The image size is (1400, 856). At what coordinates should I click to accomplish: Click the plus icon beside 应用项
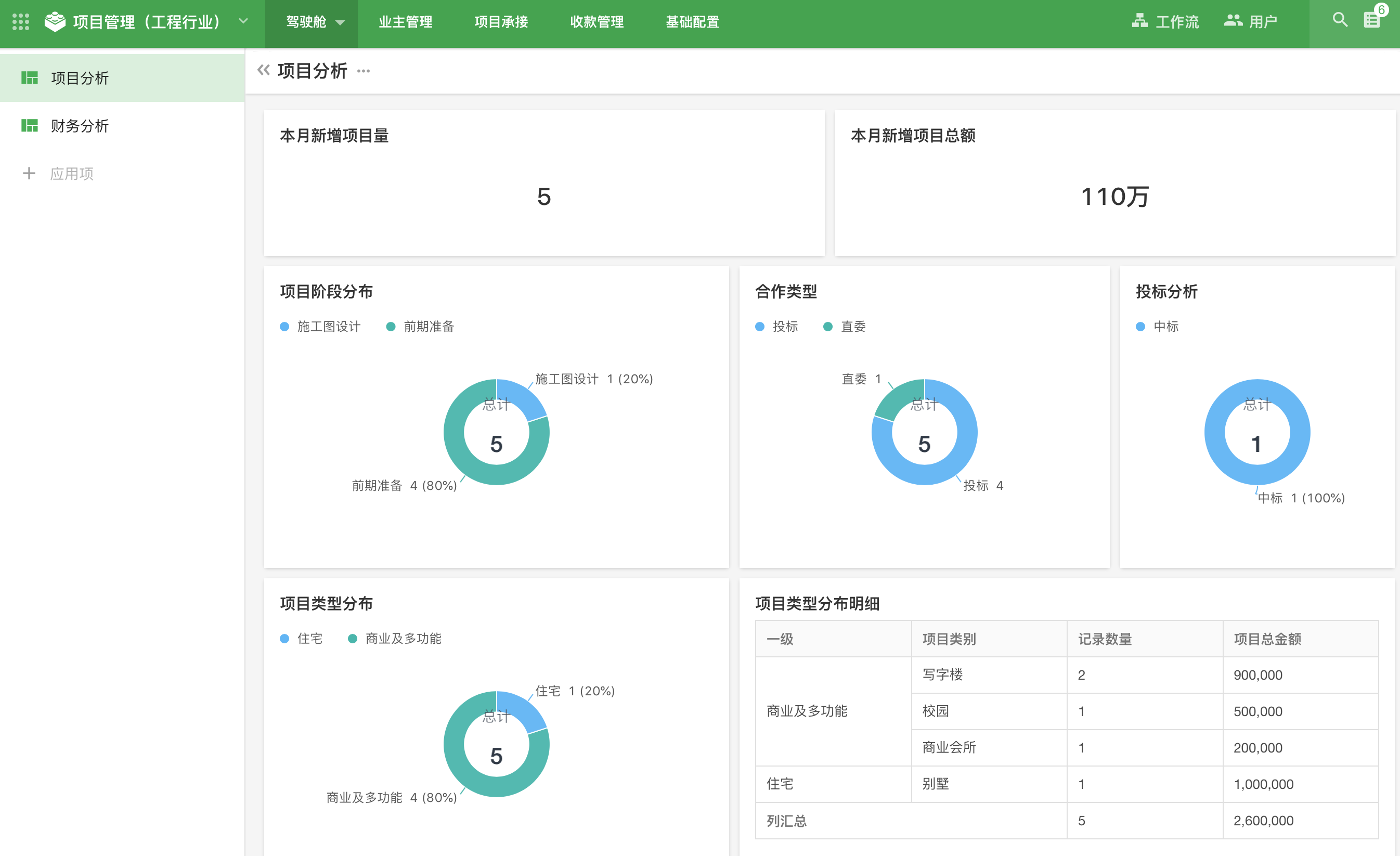click(x=29, y=173)
